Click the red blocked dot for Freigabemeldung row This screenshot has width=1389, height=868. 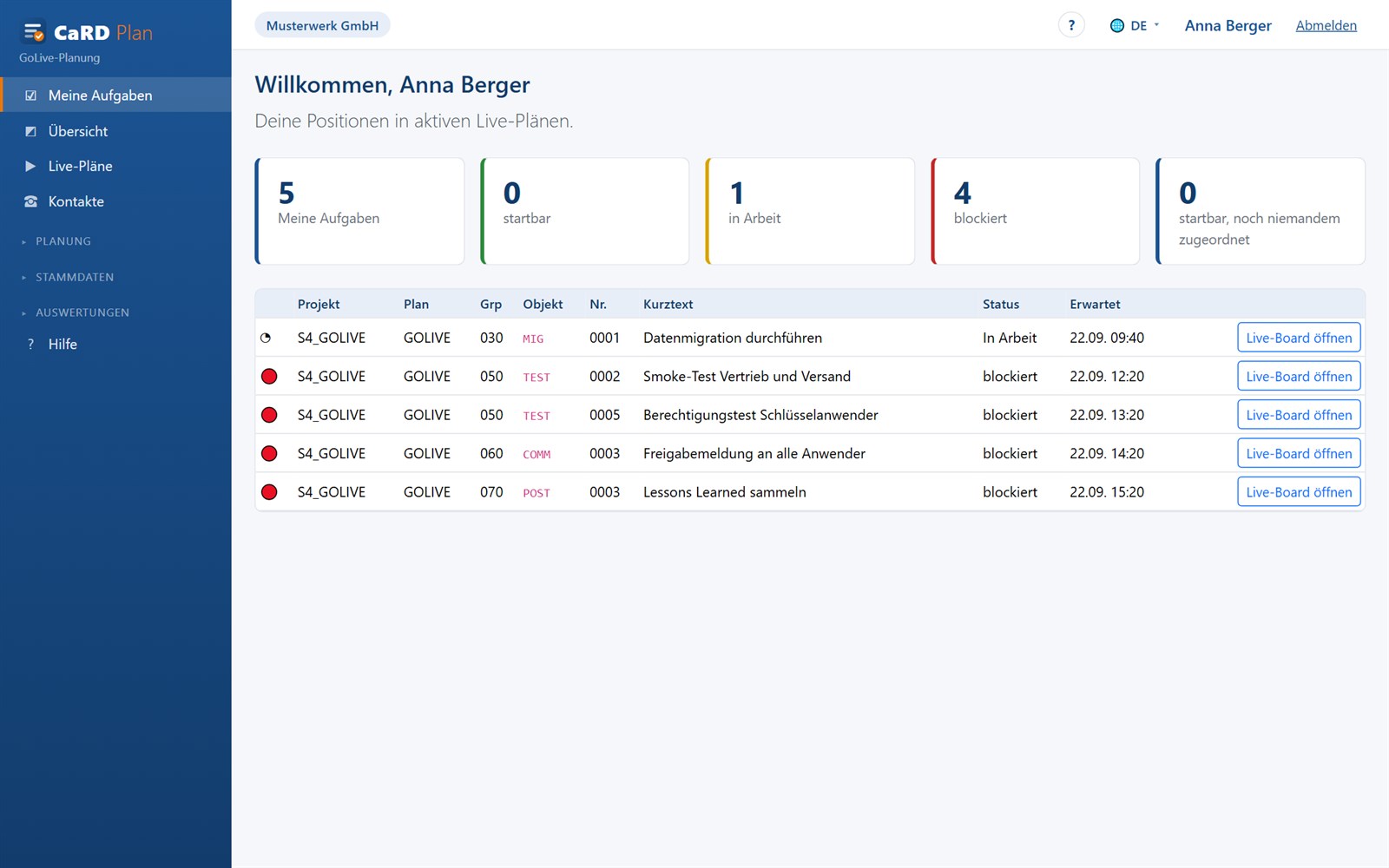click(x=269, y=453)
